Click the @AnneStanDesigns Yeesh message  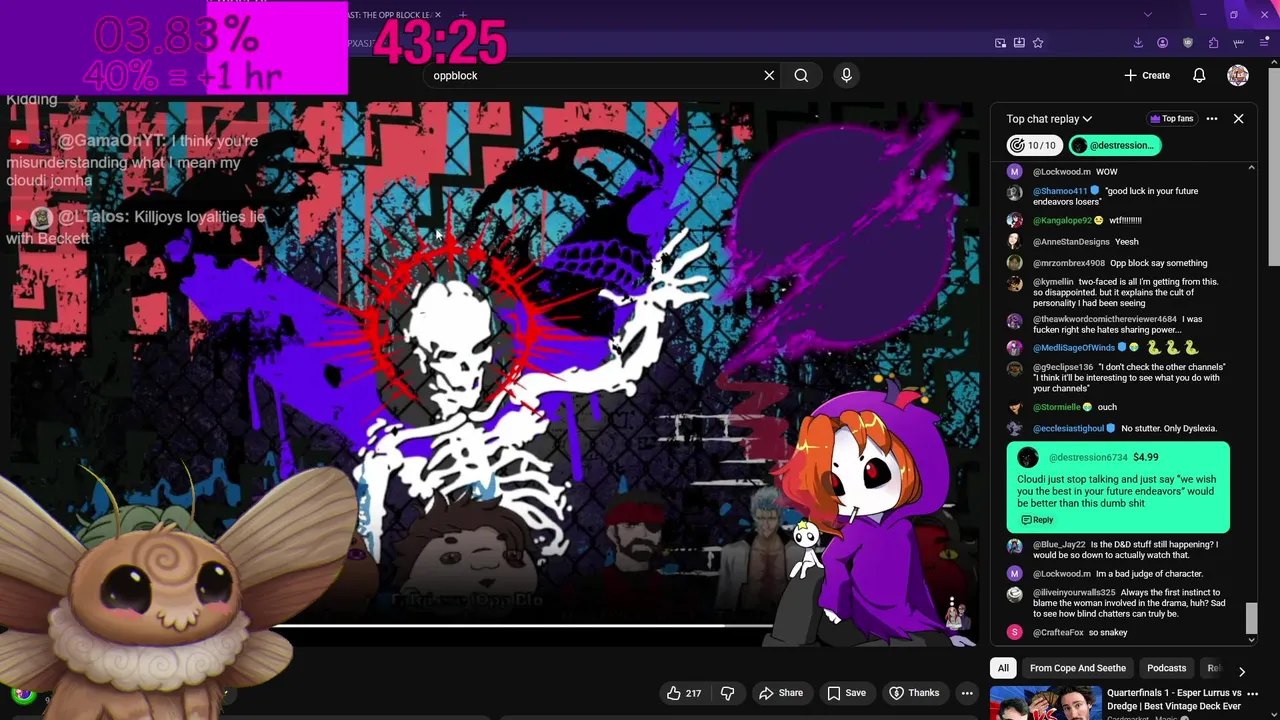pos(1126,242)
